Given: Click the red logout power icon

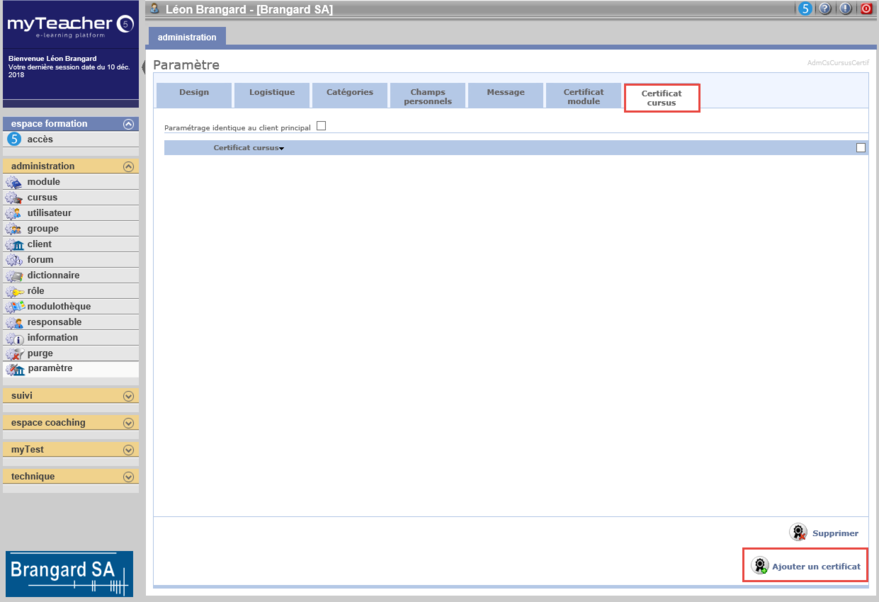Looking at the screenshot, I should coord(866,9).
